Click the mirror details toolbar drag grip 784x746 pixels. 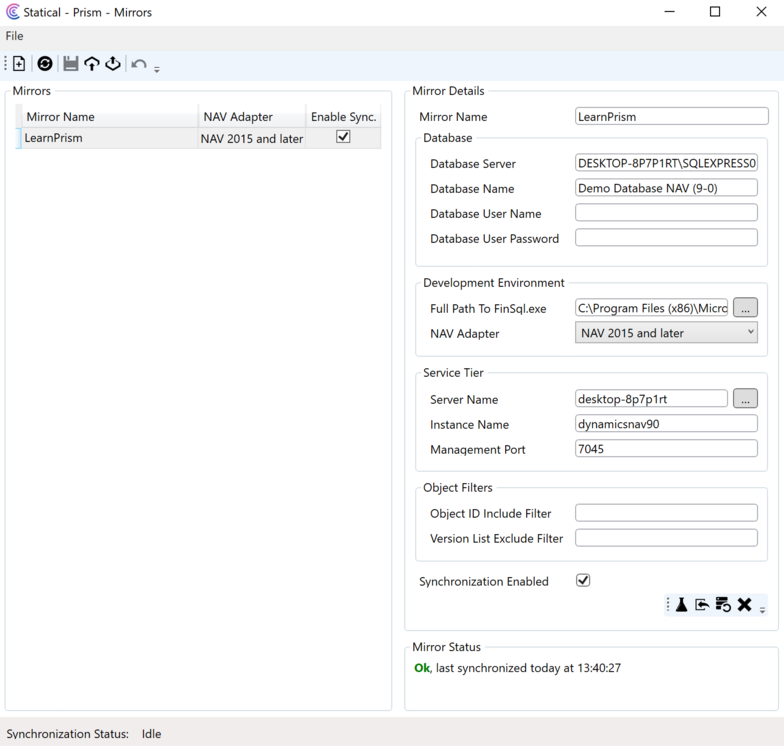668,604
